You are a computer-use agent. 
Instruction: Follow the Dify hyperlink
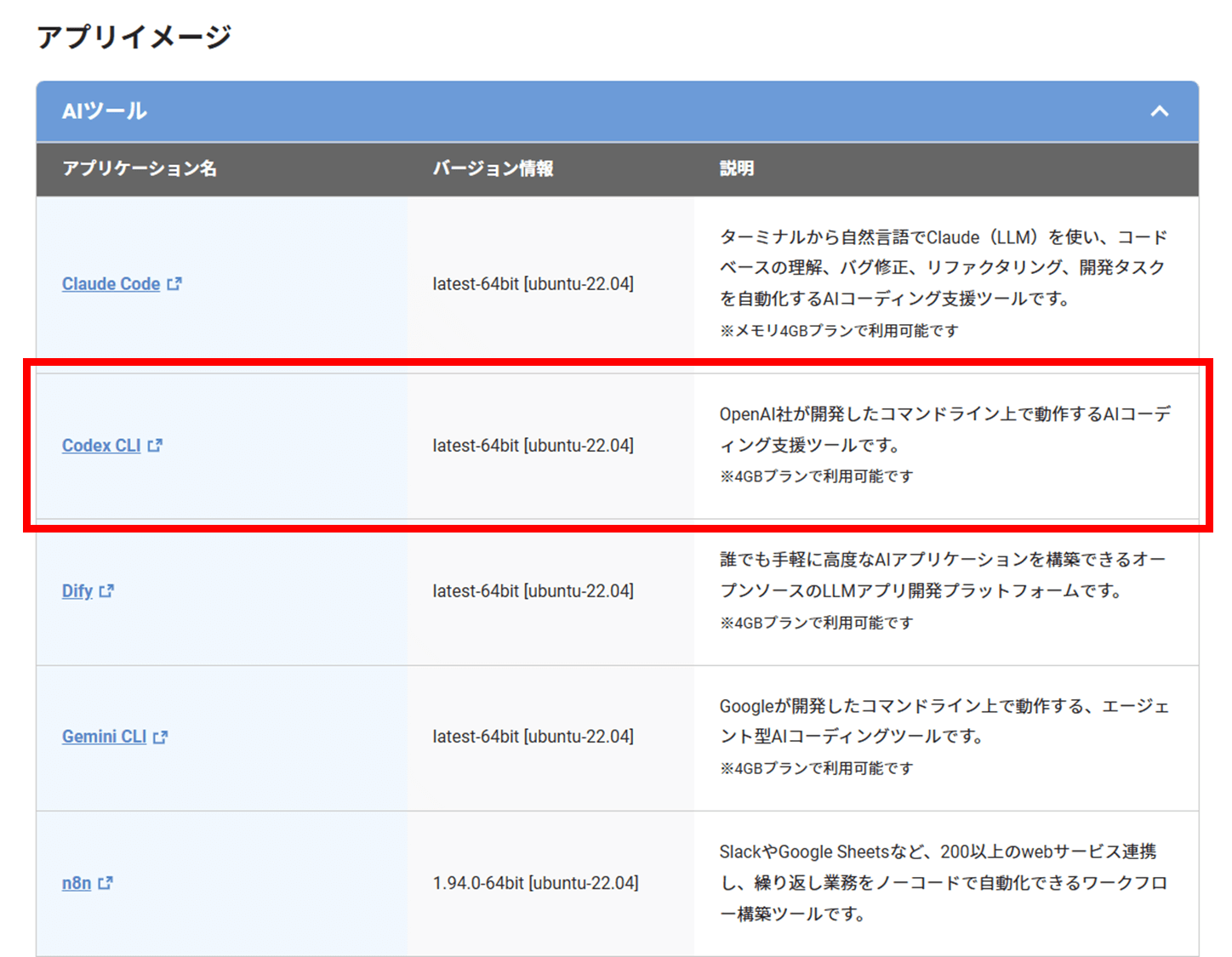(77, 591)
